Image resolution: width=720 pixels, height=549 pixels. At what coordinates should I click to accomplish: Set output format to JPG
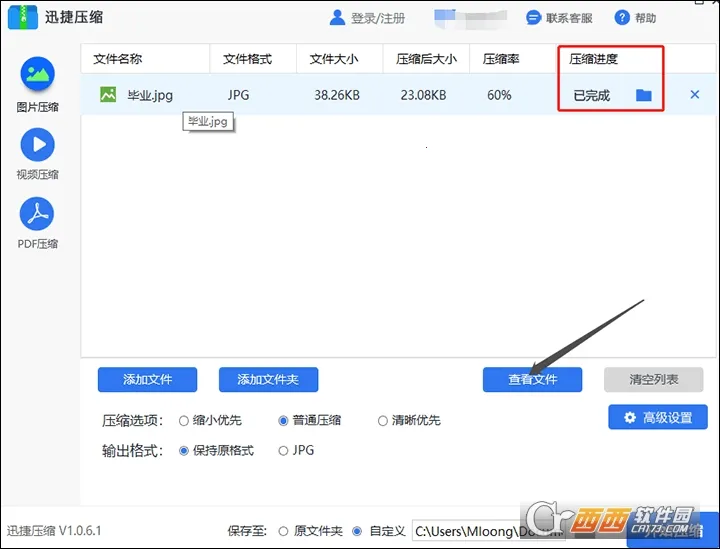point(284,451)
